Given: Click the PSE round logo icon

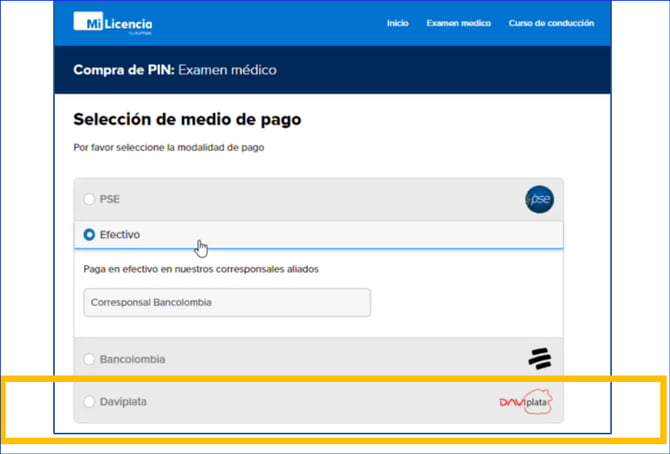Looking at the screenshot, I should 540,199.
